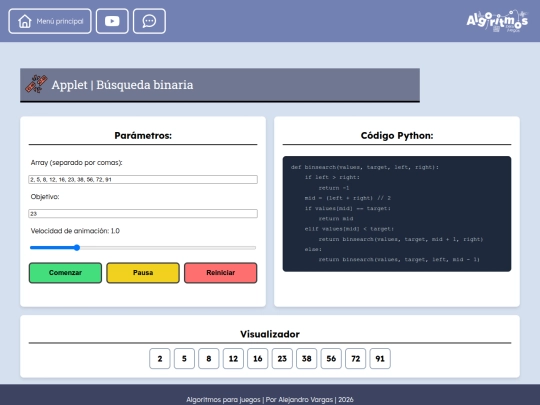Select array cell 16 in Visualizador

(x=258, y=359)
